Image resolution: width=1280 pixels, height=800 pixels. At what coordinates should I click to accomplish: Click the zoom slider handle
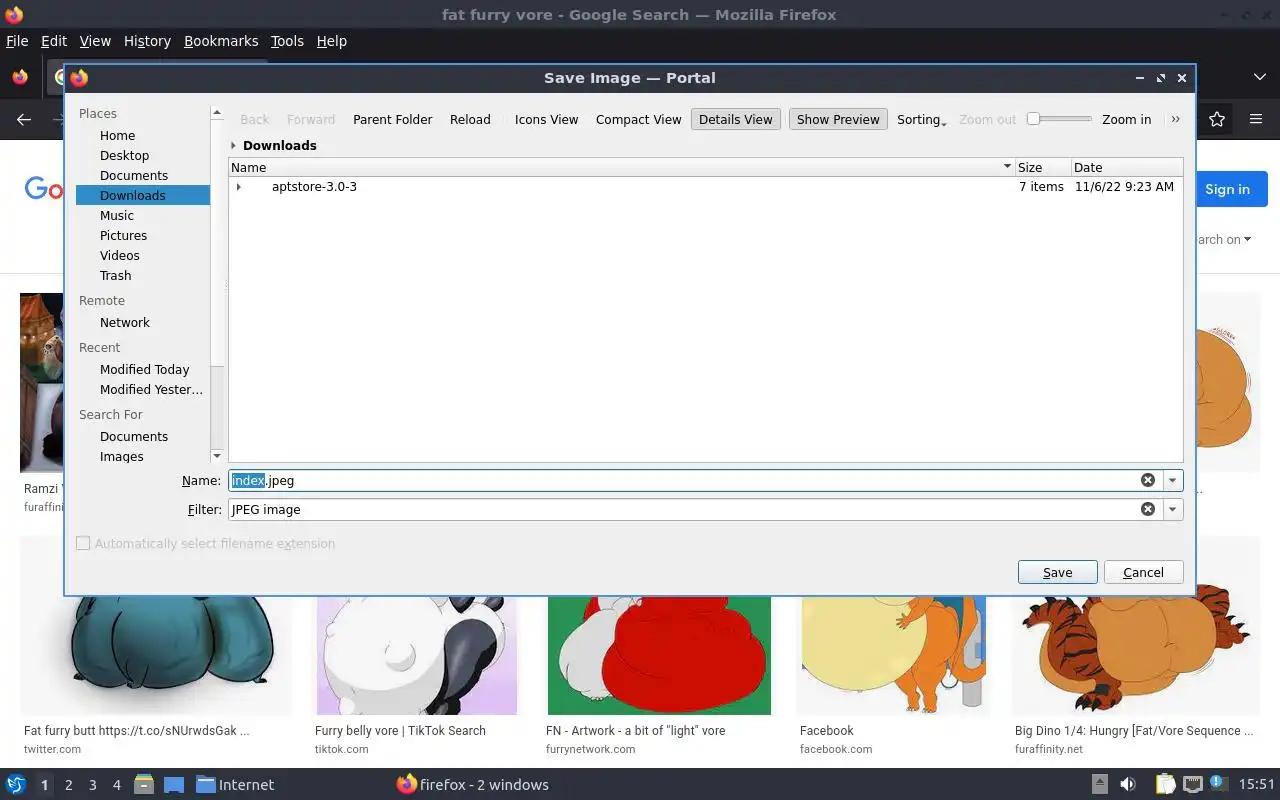click(1034, 119)
